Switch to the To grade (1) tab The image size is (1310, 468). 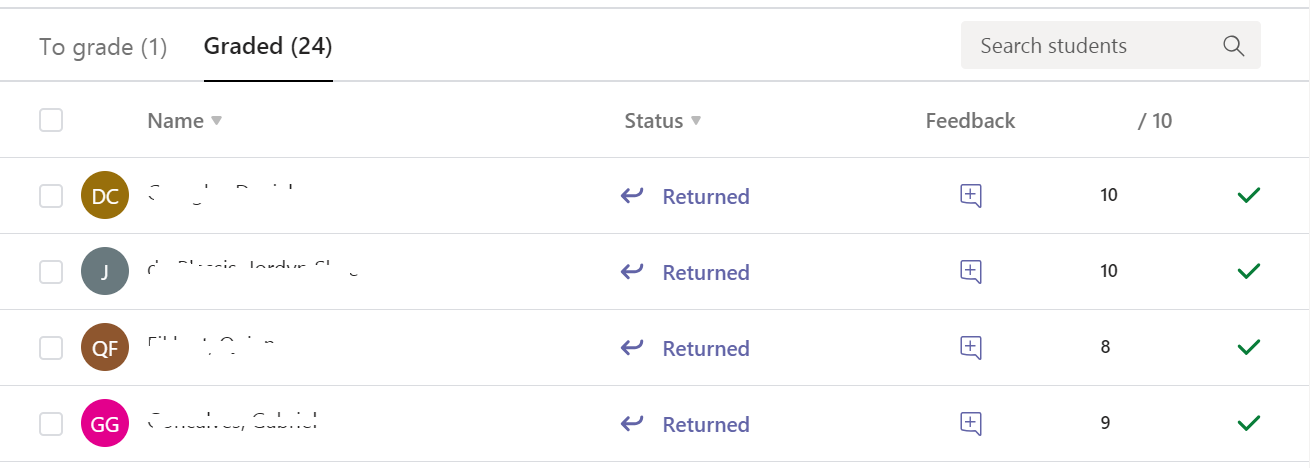coord(103,46)
